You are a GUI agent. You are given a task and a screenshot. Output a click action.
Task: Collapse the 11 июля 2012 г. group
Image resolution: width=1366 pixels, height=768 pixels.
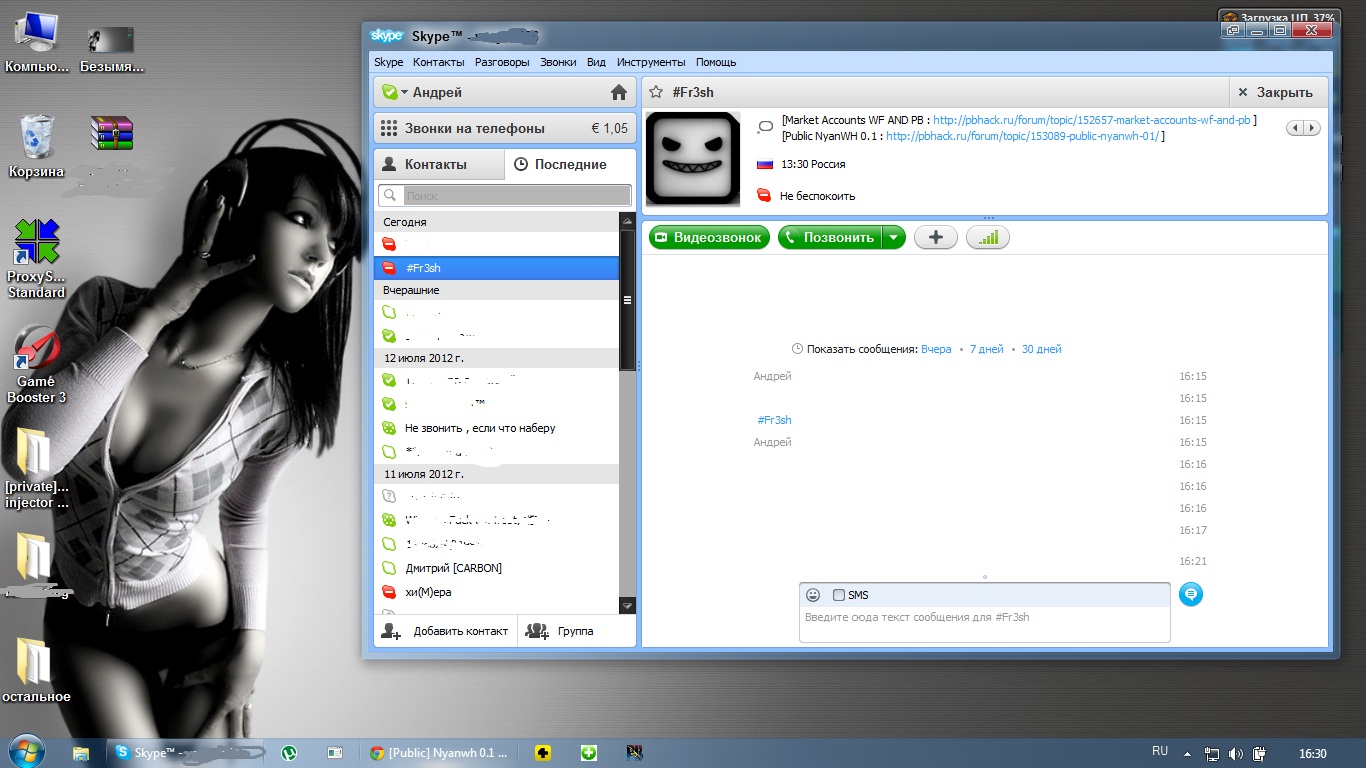[x=497, y=474]
